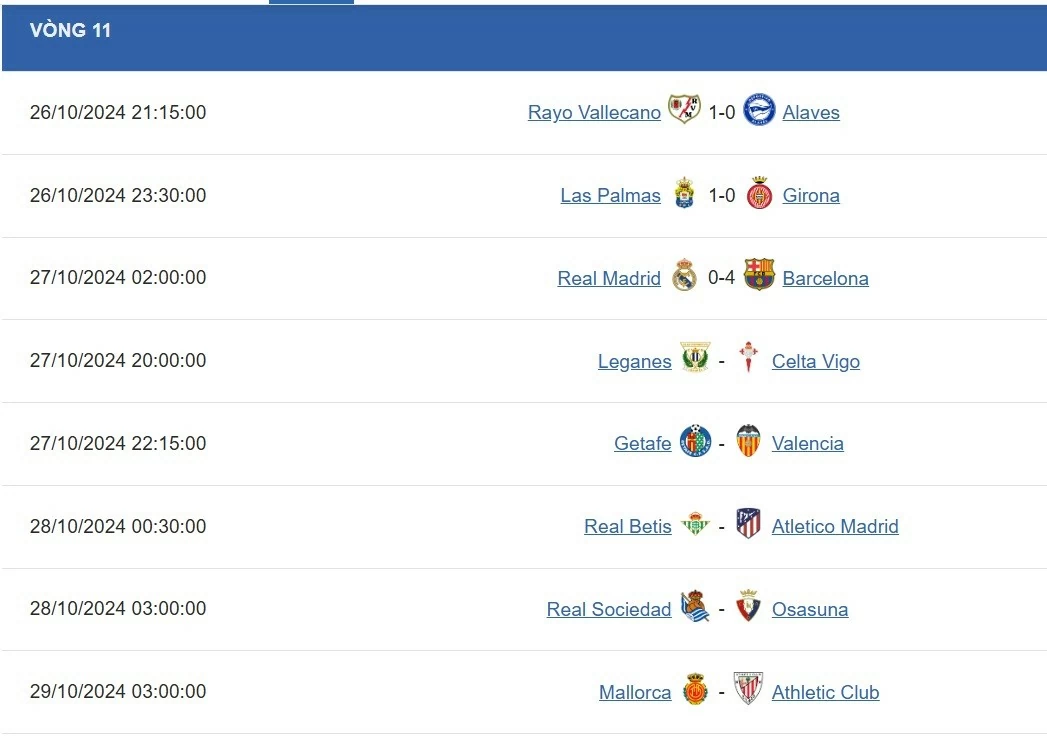
Task: Go to the Celta Vigo team link
Action: click(815, 362)
